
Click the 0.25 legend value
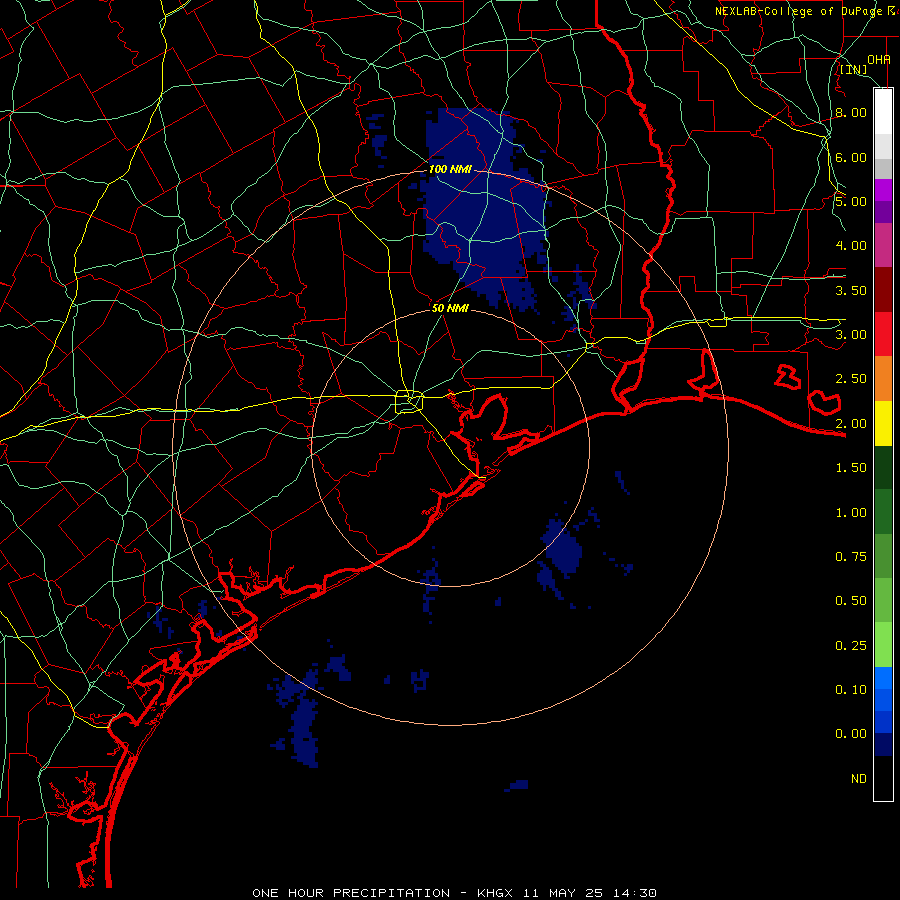pos(851,646)
